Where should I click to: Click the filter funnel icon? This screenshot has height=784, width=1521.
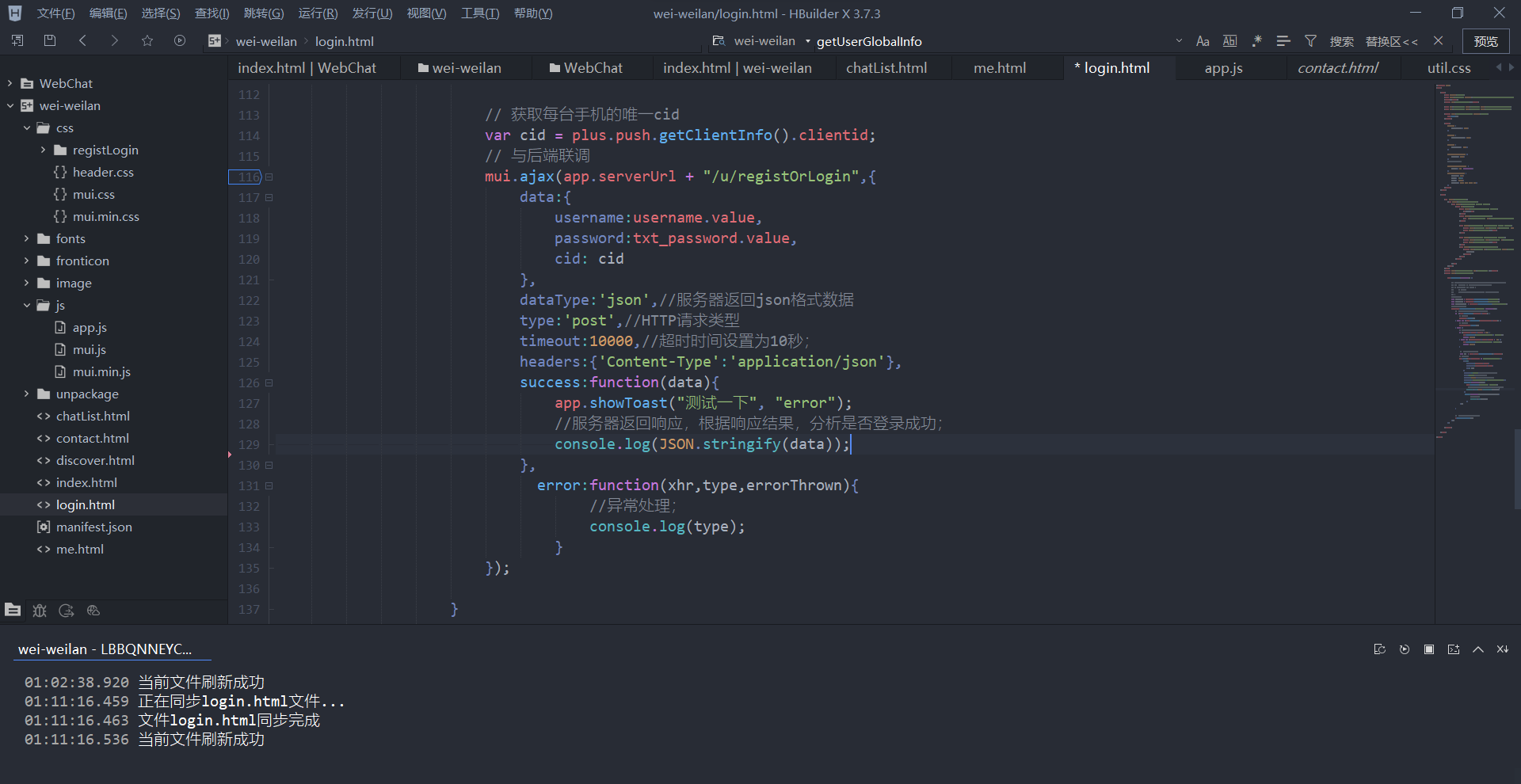pos(1310,41)
